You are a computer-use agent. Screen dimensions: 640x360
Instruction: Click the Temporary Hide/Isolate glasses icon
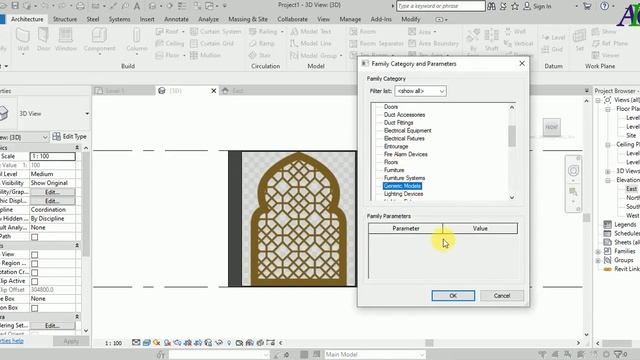click(x=219, y=343)
